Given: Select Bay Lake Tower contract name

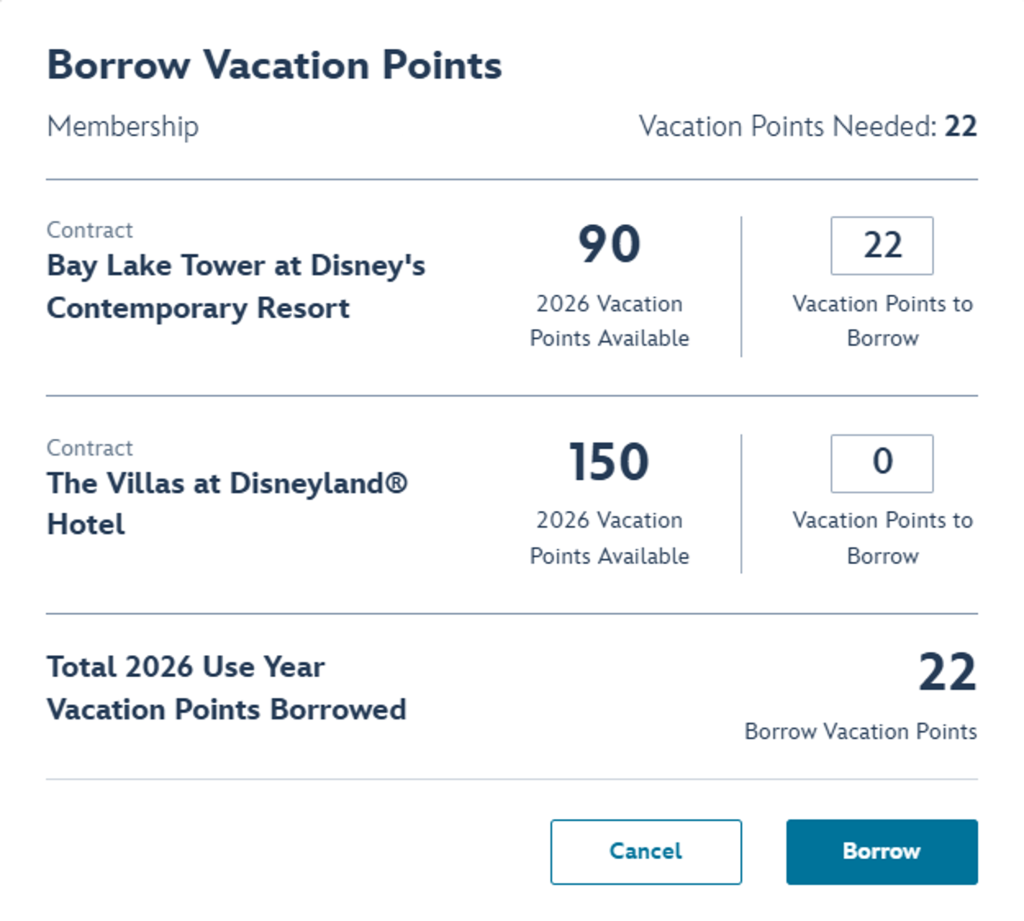Looking at the screenshot, I should pos(236,287).
